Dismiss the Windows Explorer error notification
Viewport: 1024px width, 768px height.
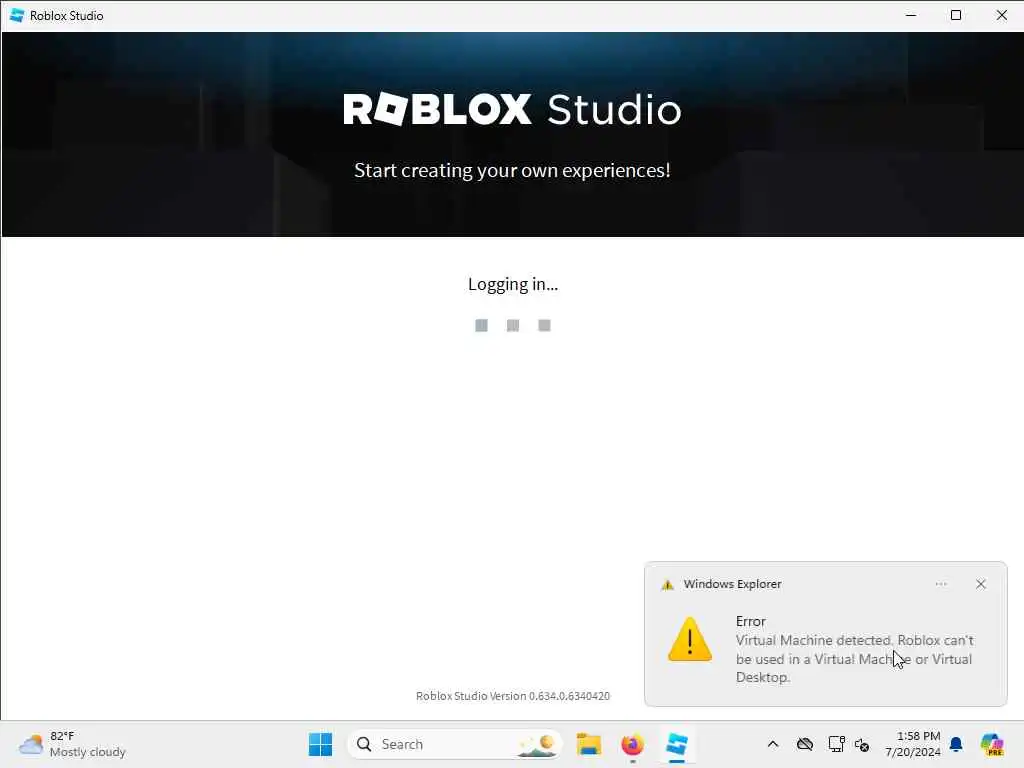click(x=980, y=584)
